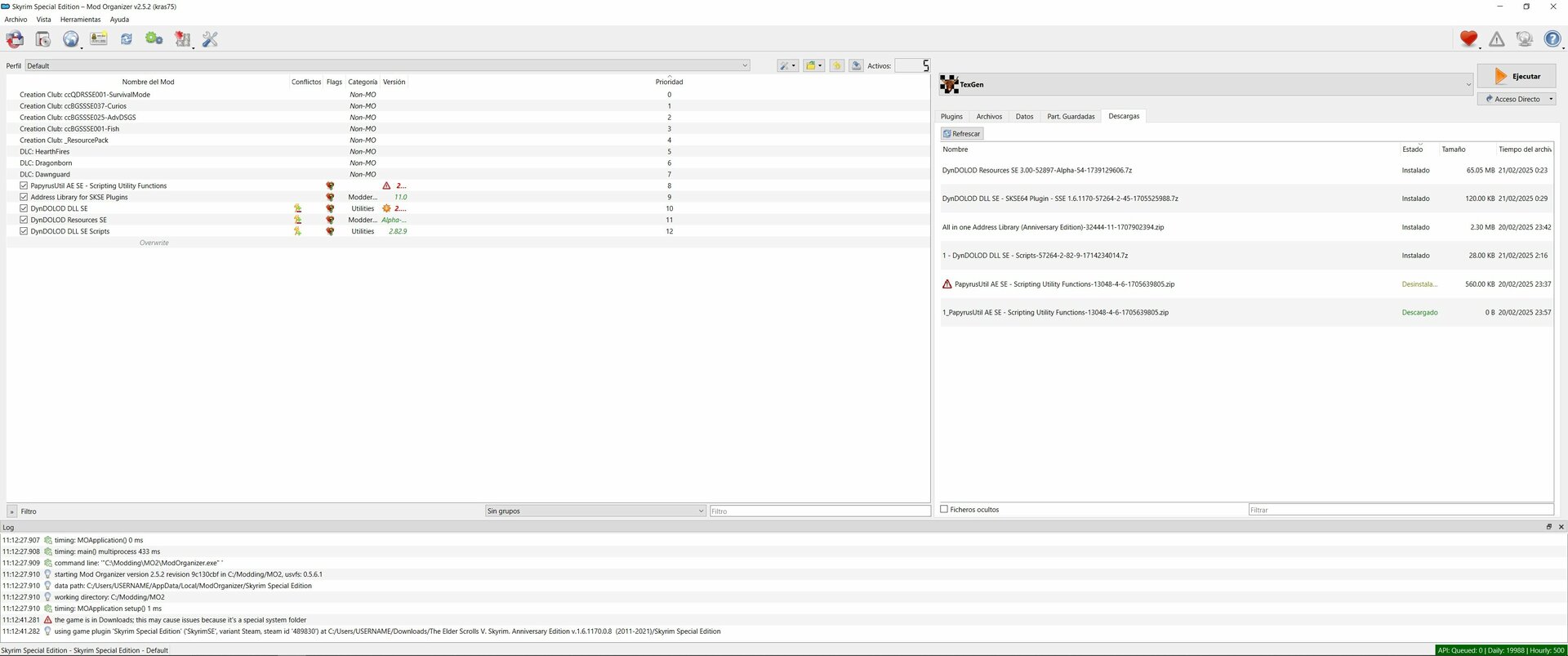The height and width of the screenshot is (656, 1568).
Task: Click the update check globe icon
Action: tap(1524, 38)
